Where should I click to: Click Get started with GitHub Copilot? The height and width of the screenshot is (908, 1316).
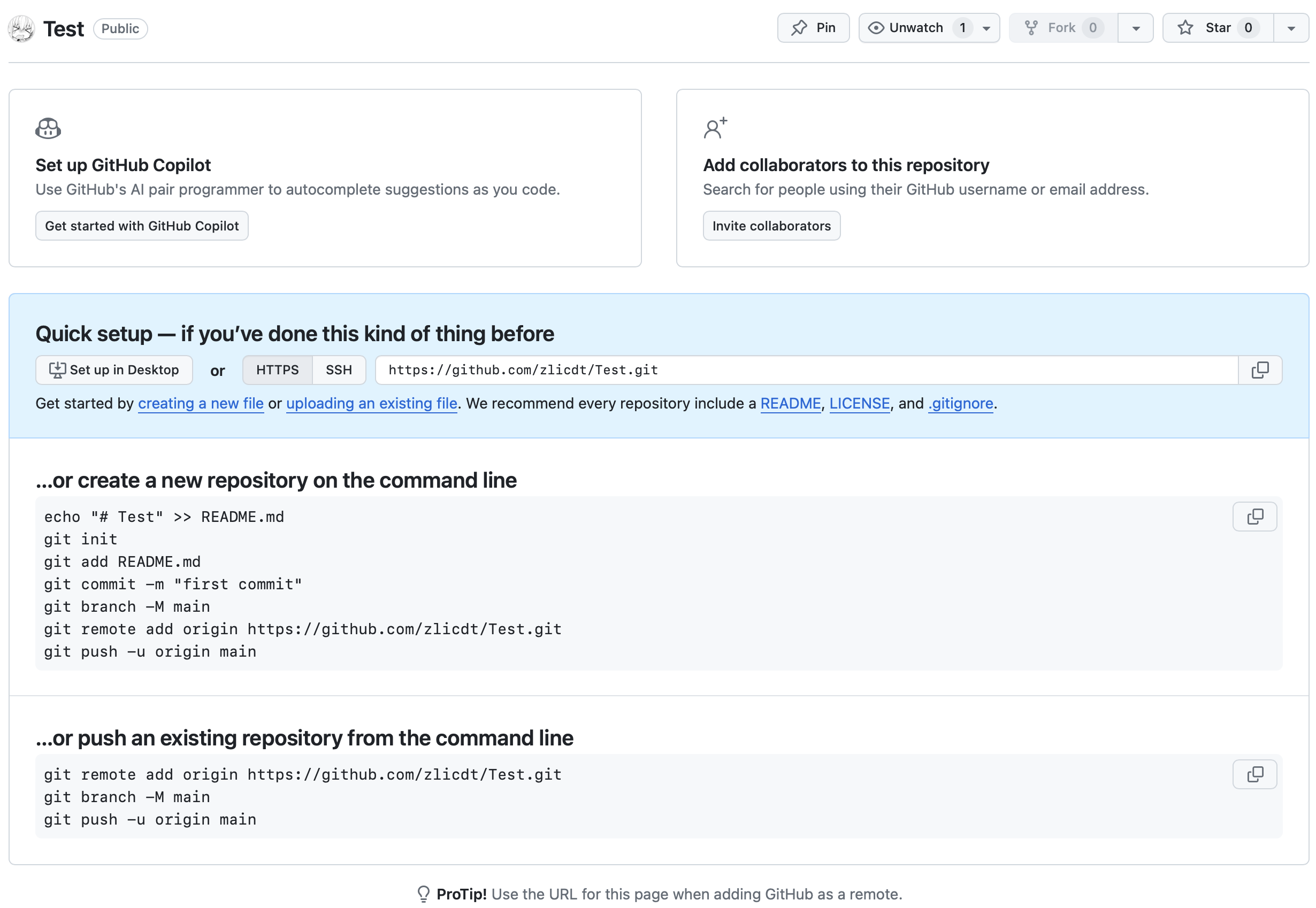pos(142,226)
